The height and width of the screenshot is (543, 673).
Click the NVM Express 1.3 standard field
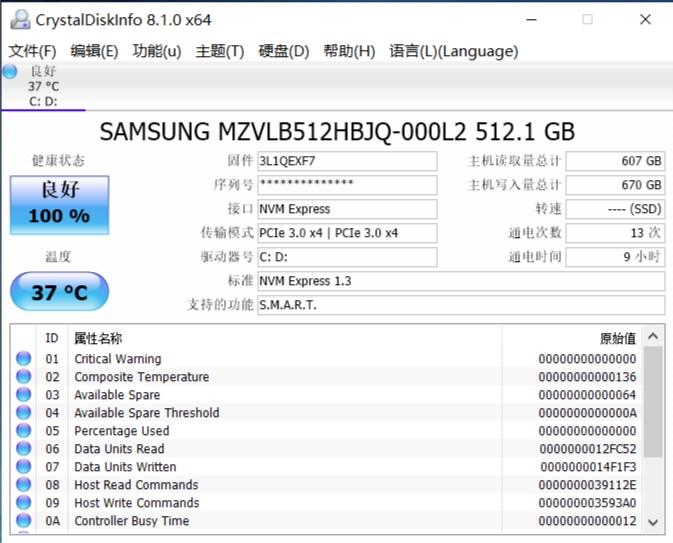point(461,281)
